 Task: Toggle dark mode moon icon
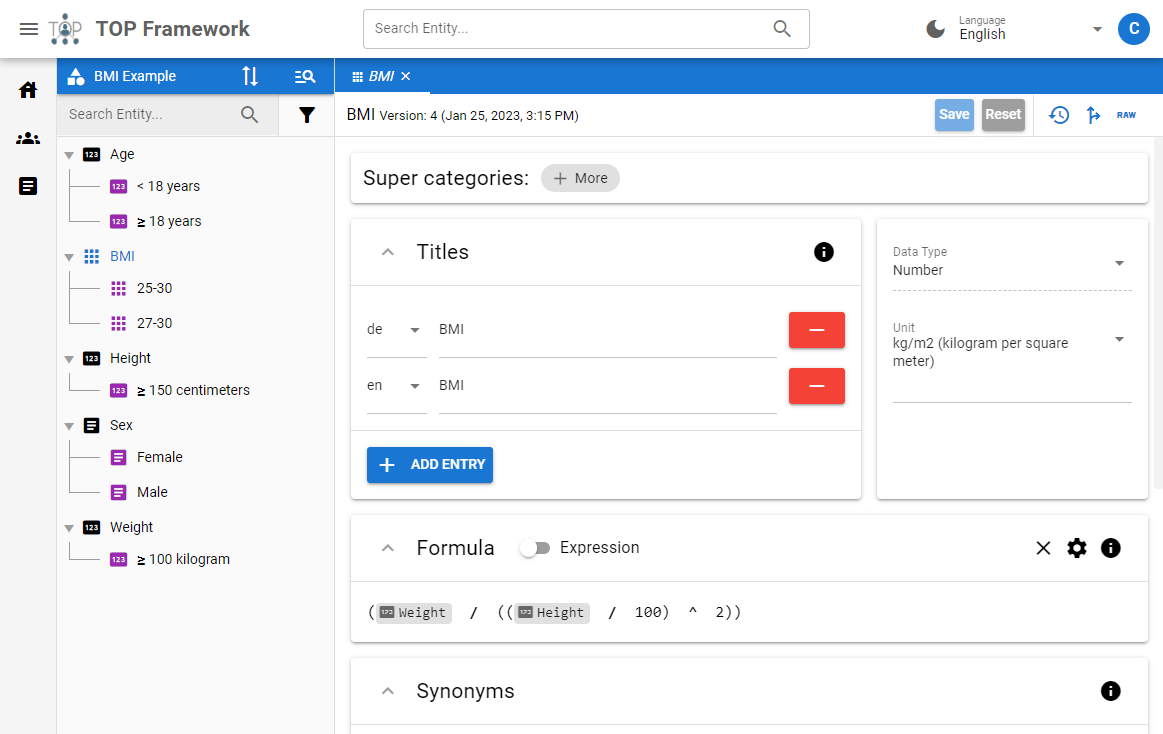pos(936,29)
